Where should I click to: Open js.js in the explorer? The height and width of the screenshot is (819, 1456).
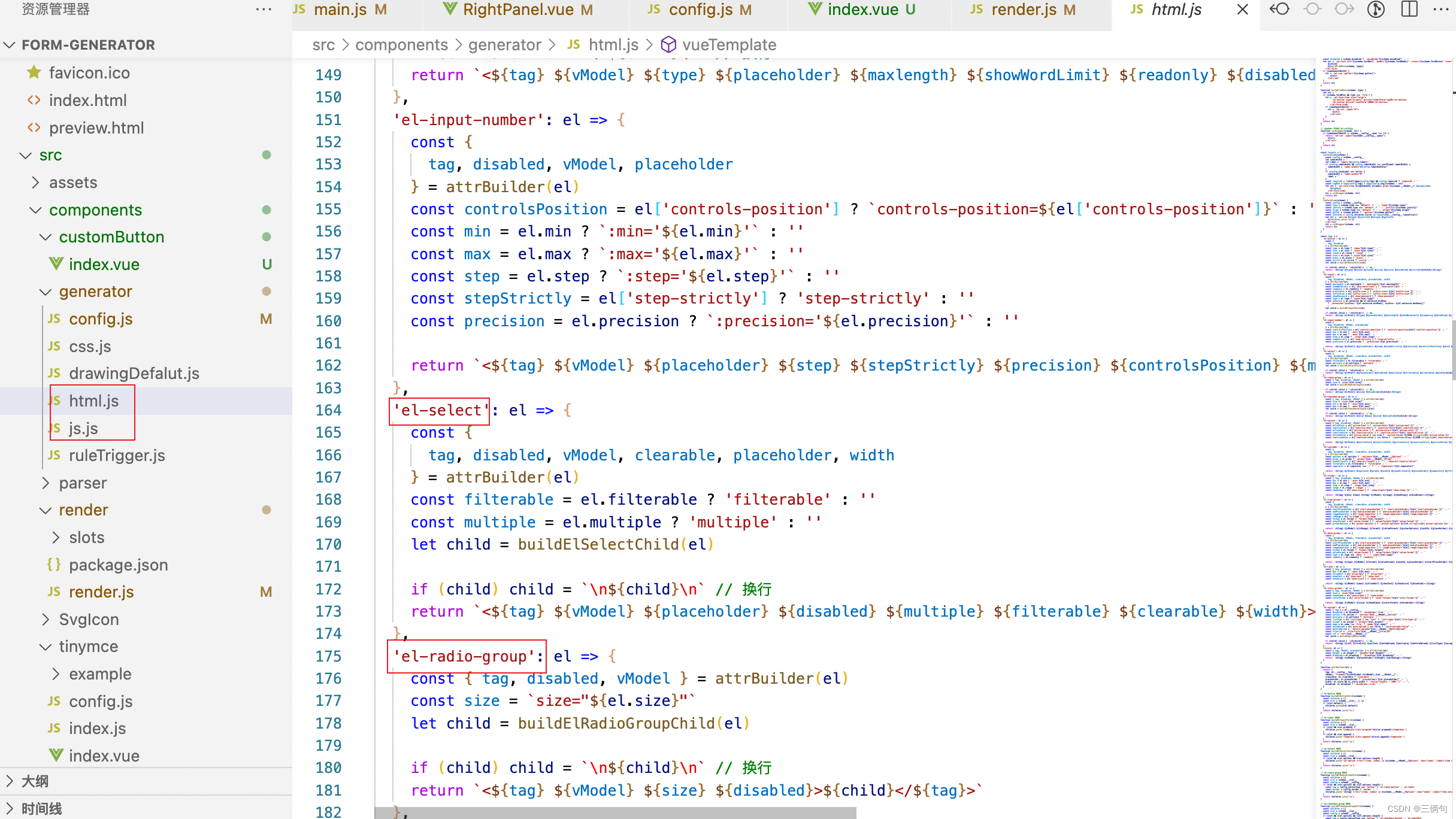tap(83, 429)
